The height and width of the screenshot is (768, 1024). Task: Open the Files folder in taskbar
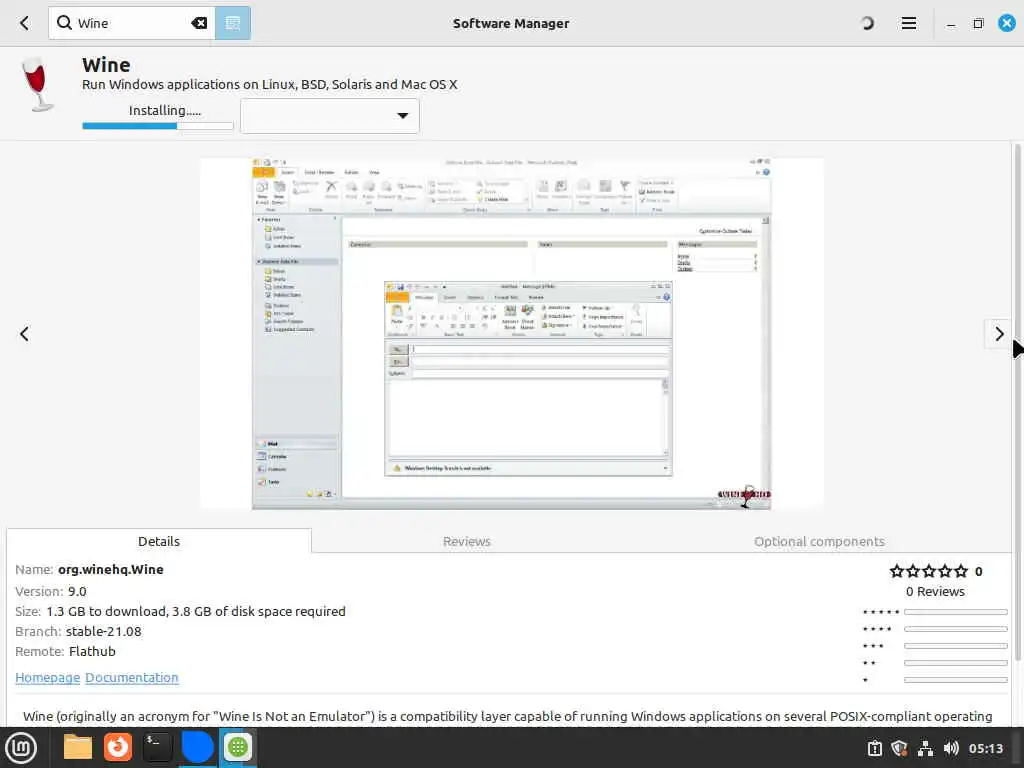[x=78, y=747]
